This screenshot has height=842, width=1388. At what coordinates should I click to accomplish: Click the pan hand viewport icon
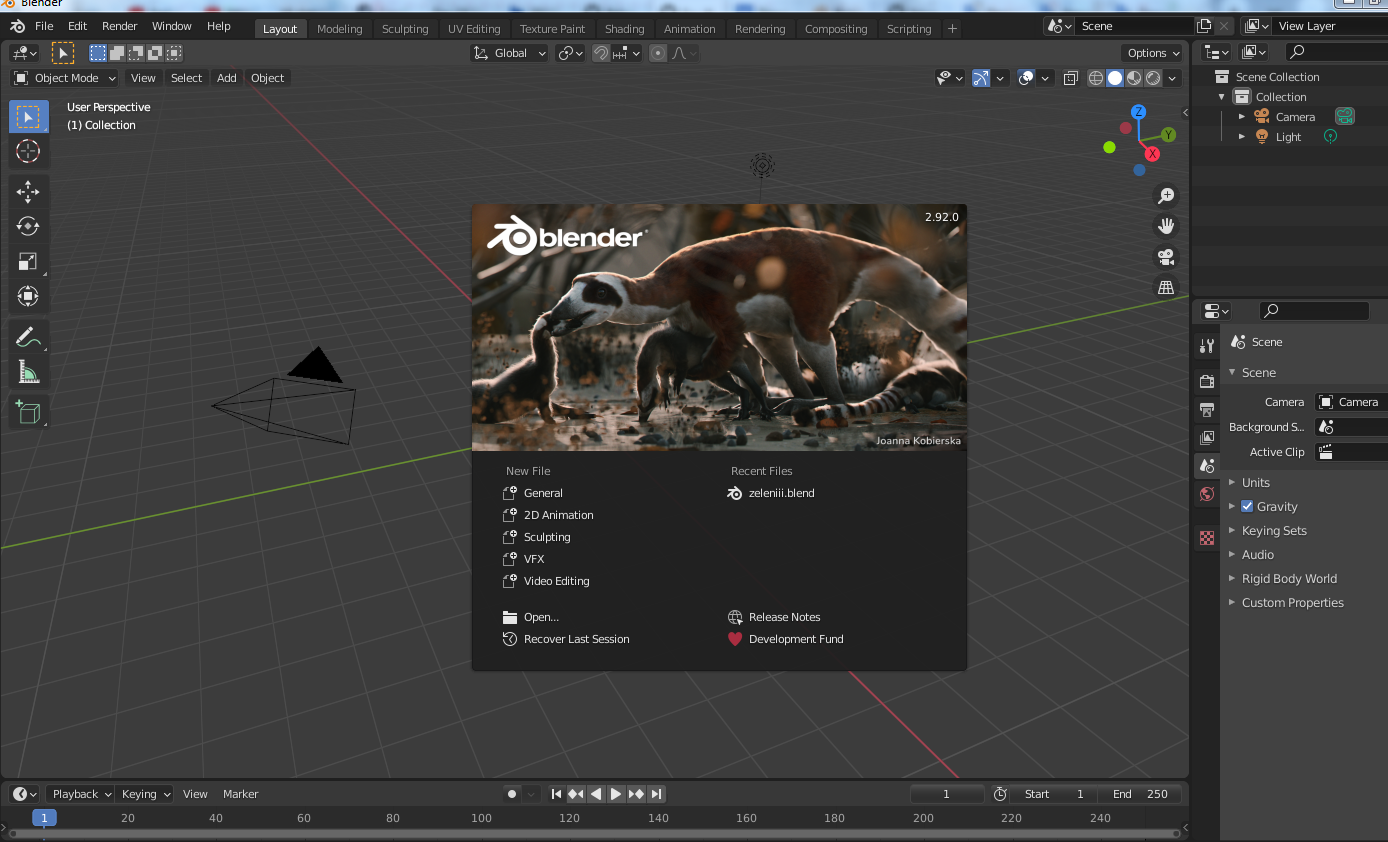[x=1166, y=226]
